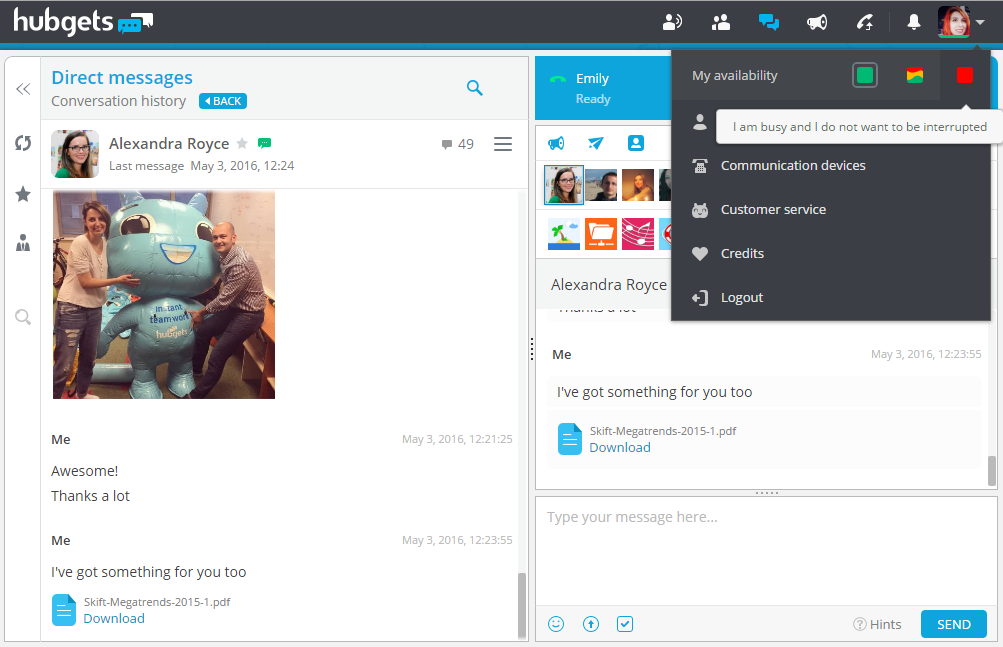Viewport: 1003px width, 647px height.
Task: Click the checkmark task icon below message box
Action: pos(625,624)
